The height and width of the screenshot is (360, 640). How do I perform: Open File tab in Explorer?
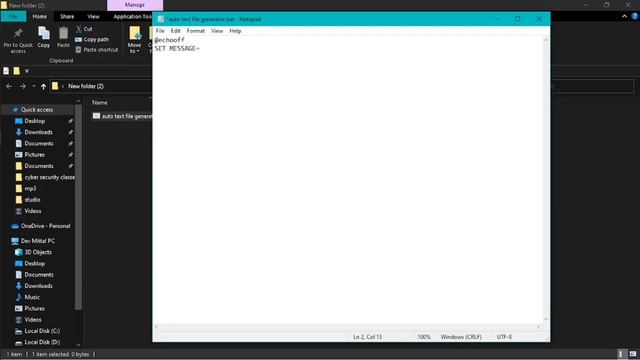click(13, 16)
